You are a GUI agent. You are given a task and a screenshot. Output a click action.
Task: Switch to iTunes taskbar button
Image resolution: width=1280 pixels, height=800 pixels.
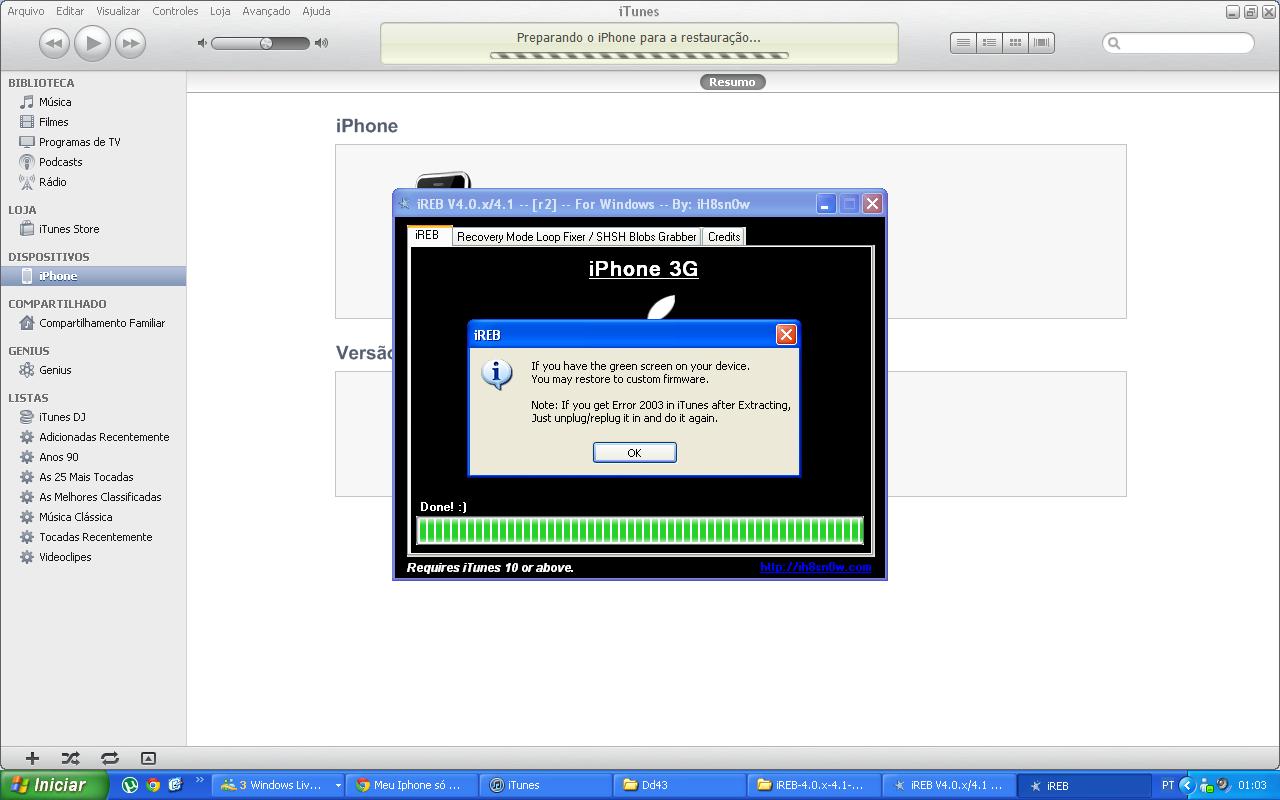click(x=546, y=785)
